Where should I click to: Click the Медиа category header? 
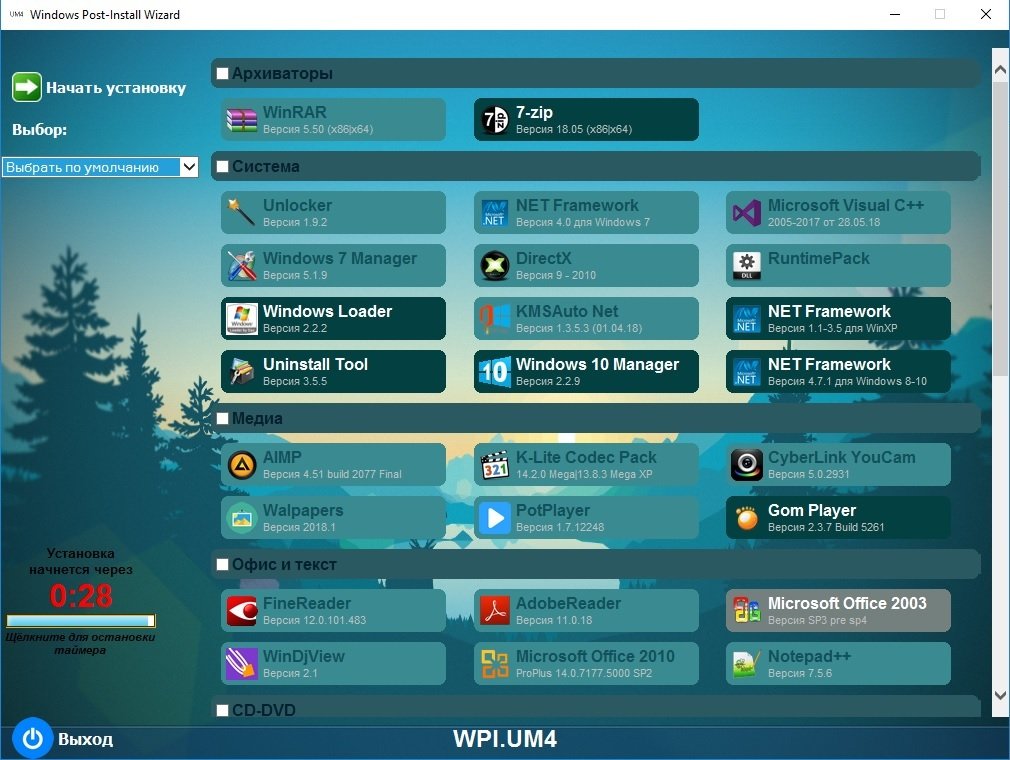[596, 419]
